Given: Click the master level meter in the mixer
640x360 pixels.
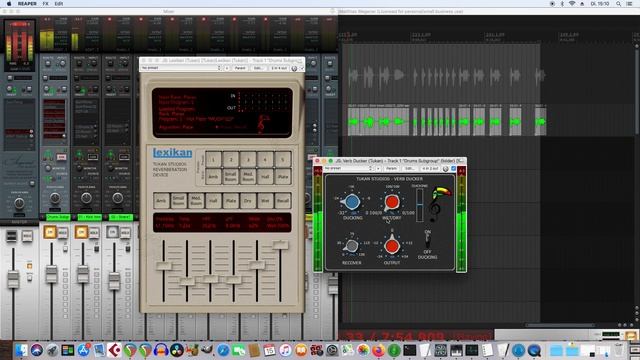Looking at the screenshot, I should tap(19, 45).
